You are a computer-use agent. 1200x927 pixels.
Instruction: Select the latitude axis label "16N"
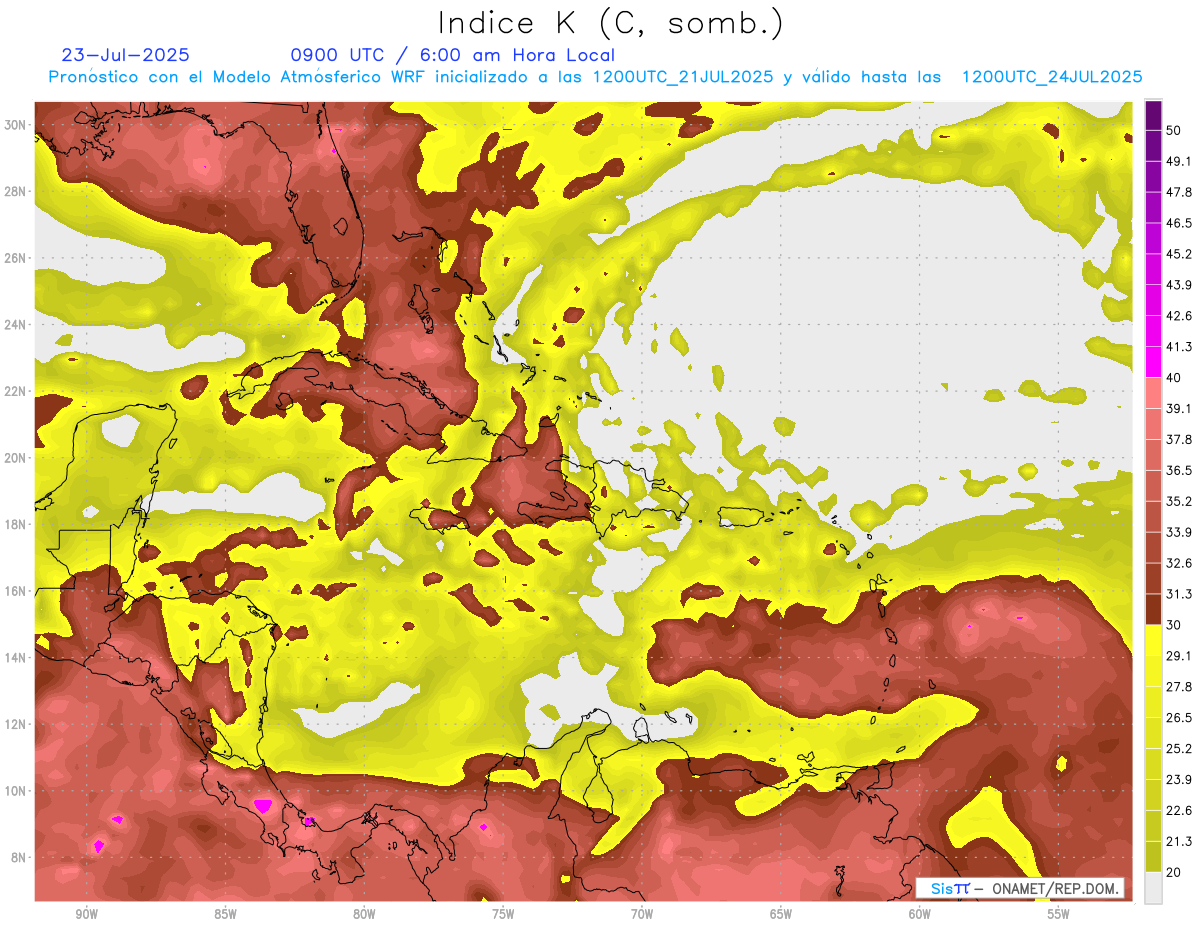pos(15,591)
